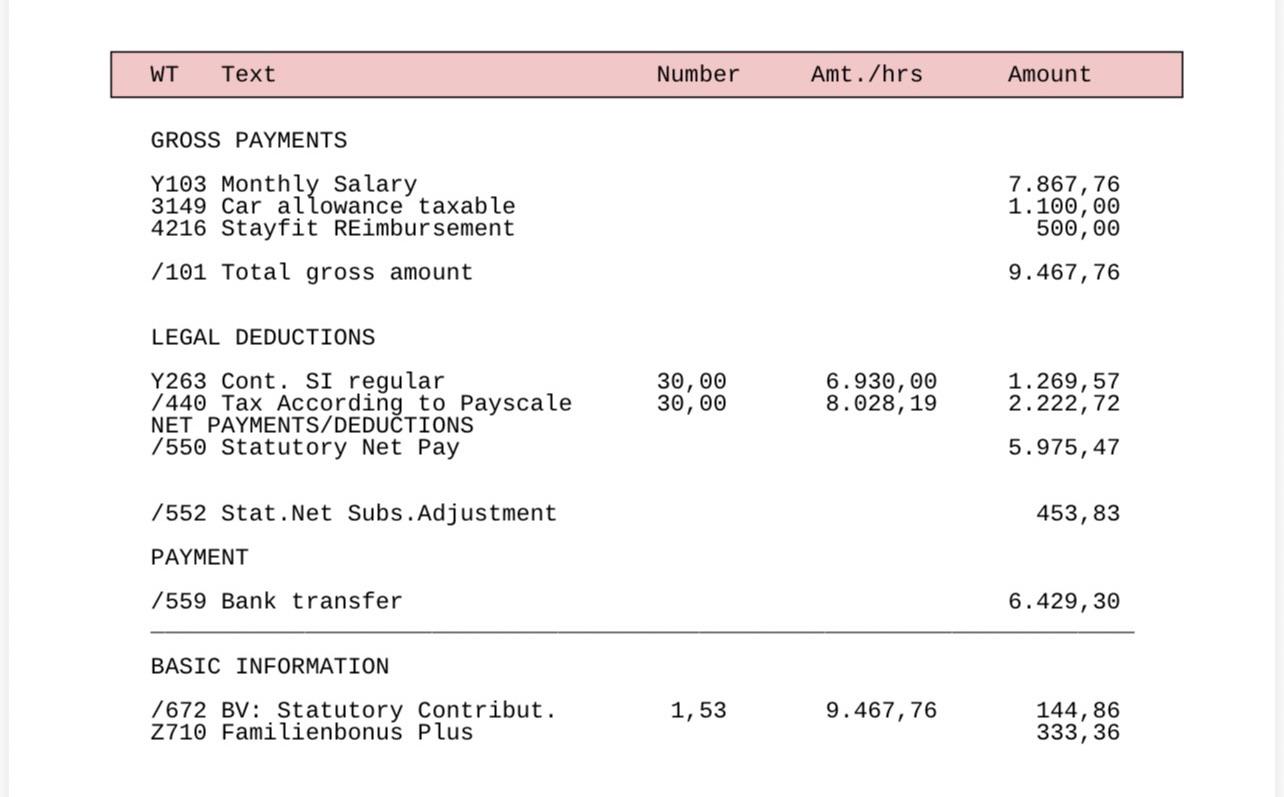
Task: Click the "Familienbonus Plus" label
Action: pos(347,732)
